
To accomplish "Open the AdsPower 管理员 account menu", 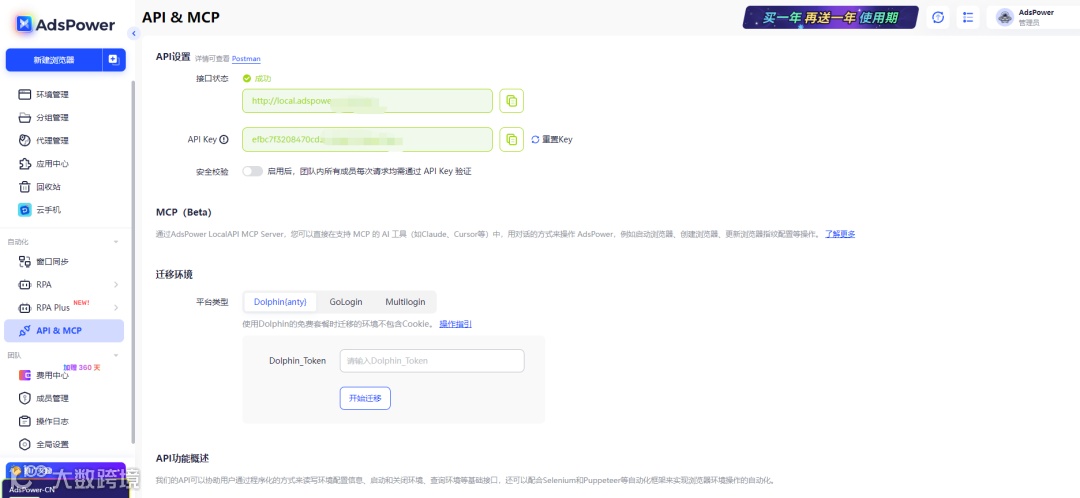I will click(x=1033, y=18).
